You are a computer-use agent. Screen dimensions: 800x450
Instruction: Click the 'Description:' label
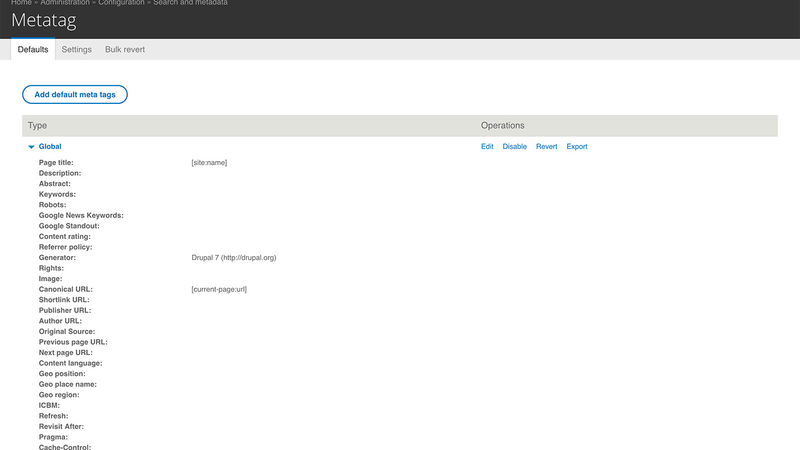(x=60, y=173)
